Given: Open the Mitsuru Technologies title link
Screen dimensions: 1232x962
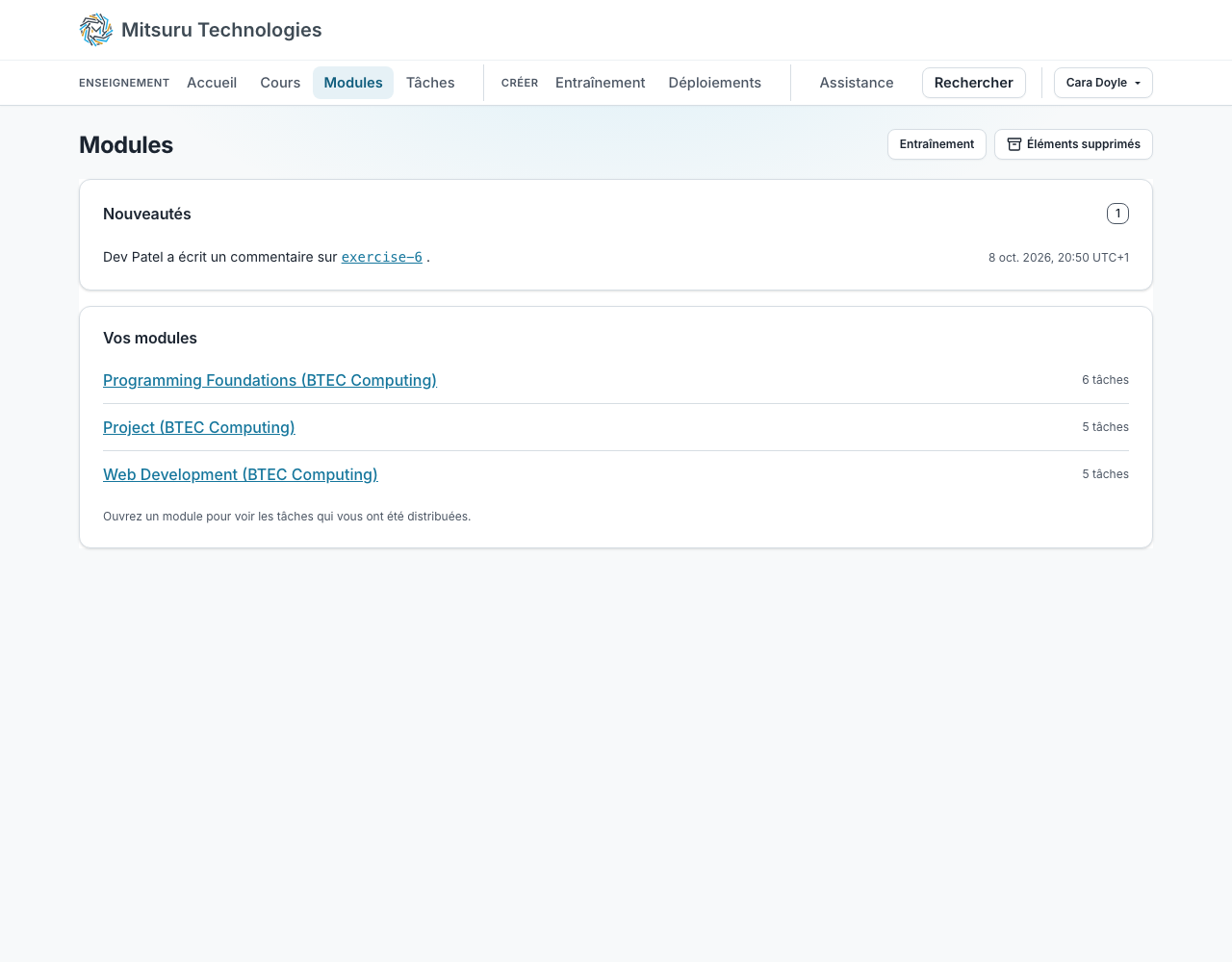Looking at the screenshot, I should pos(221,30).
